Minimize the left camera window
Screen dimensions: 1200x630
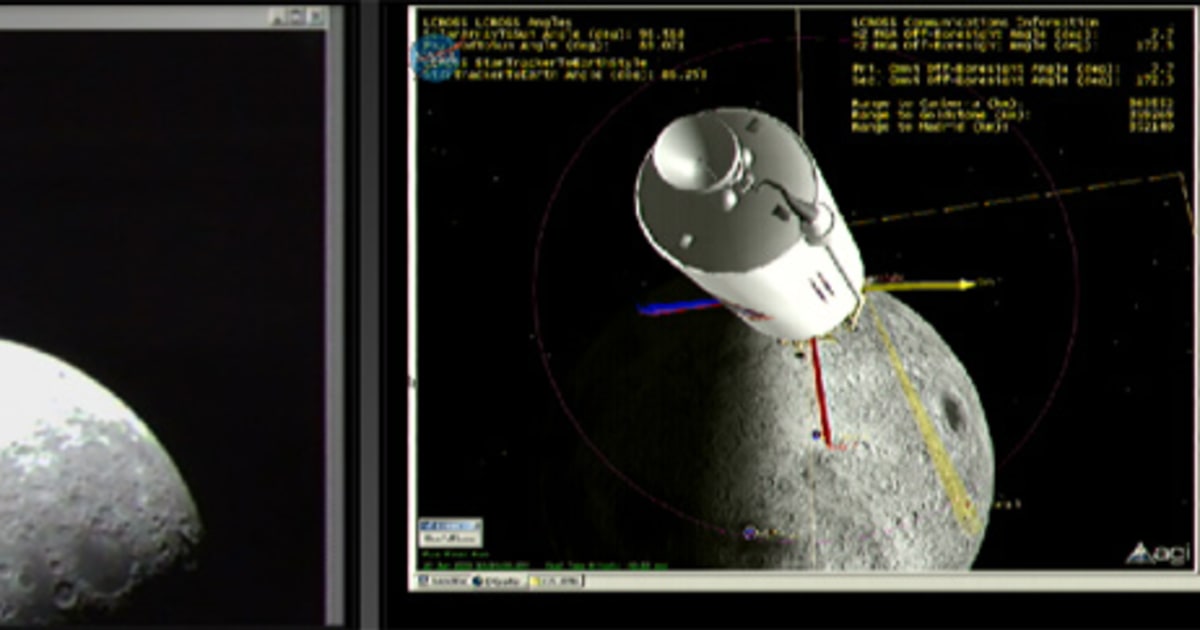point(279,17)
